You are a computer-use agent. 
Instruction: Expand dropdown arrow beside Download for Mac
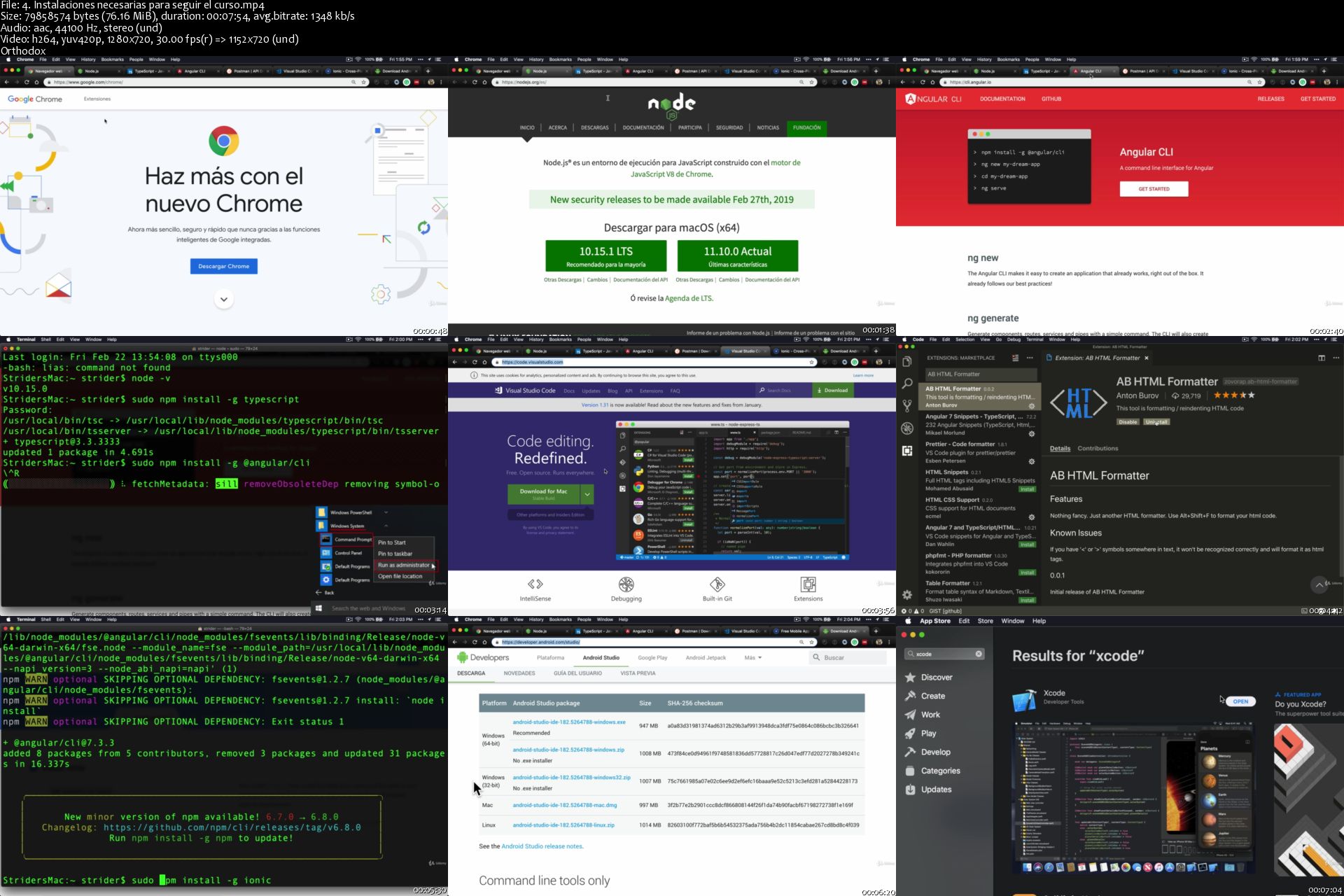[x=587, y=494]
